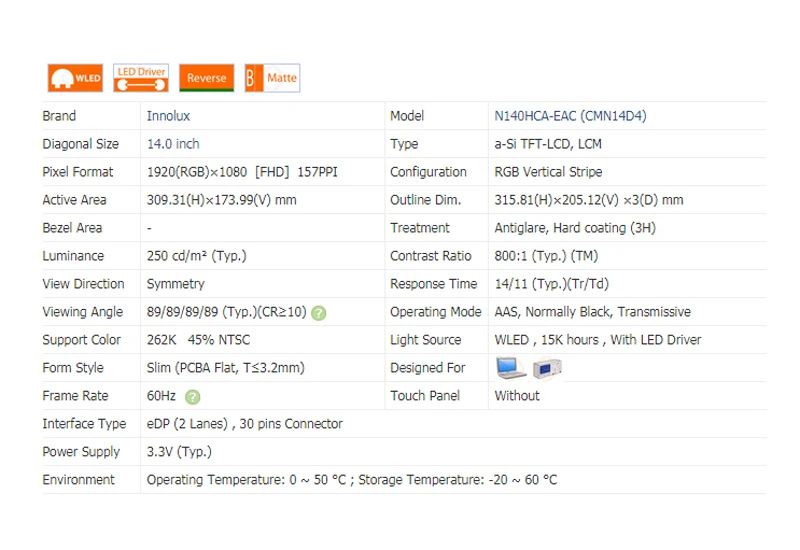Open the help icon beside 60Hz
Screen dimensions: 800x550
(x=192, y=396)
